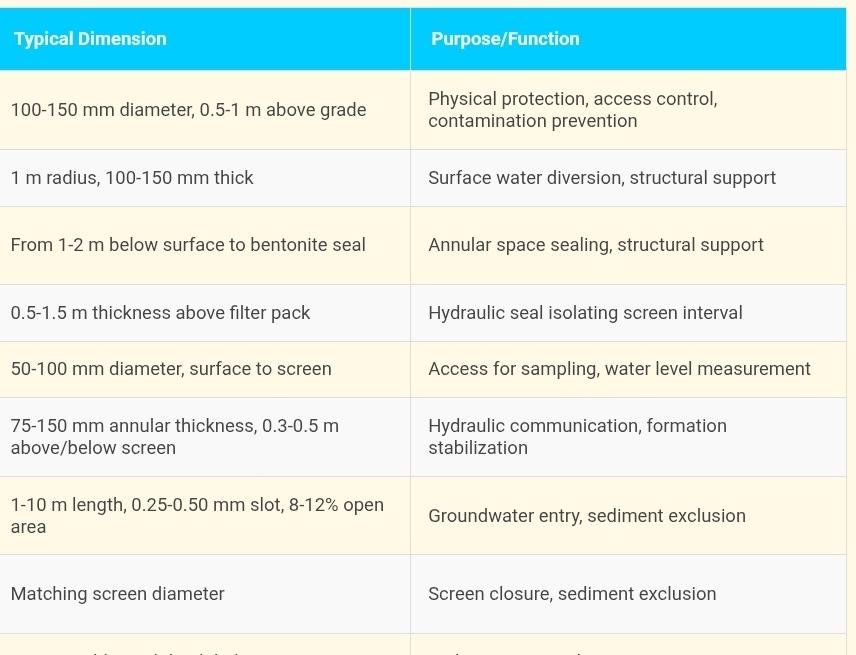Select the '0.5-1.5 m thickness above filter pack' cell
This screenshot has width=856, height=655.
(160, 313)
